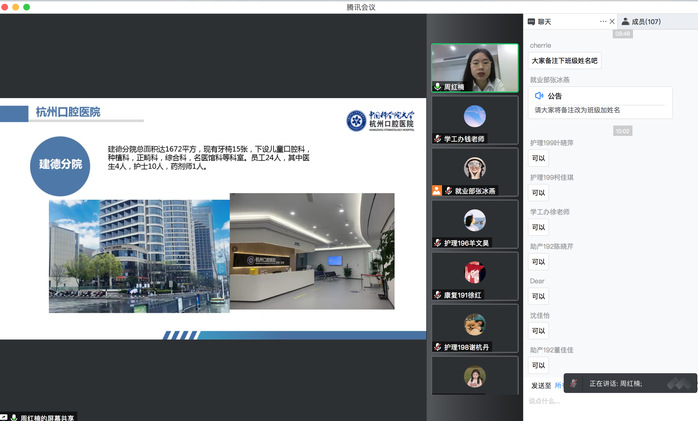Click the 周红楠的屏幕共享 screen-share label
The height and width of the screenshot is (421, 698).
point(47,417)
